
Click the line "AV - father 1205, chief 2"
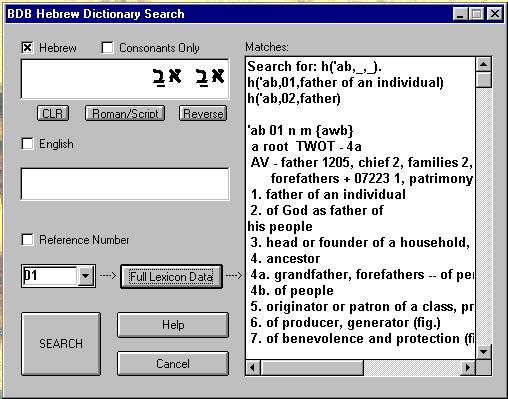[x=325, y=162]
